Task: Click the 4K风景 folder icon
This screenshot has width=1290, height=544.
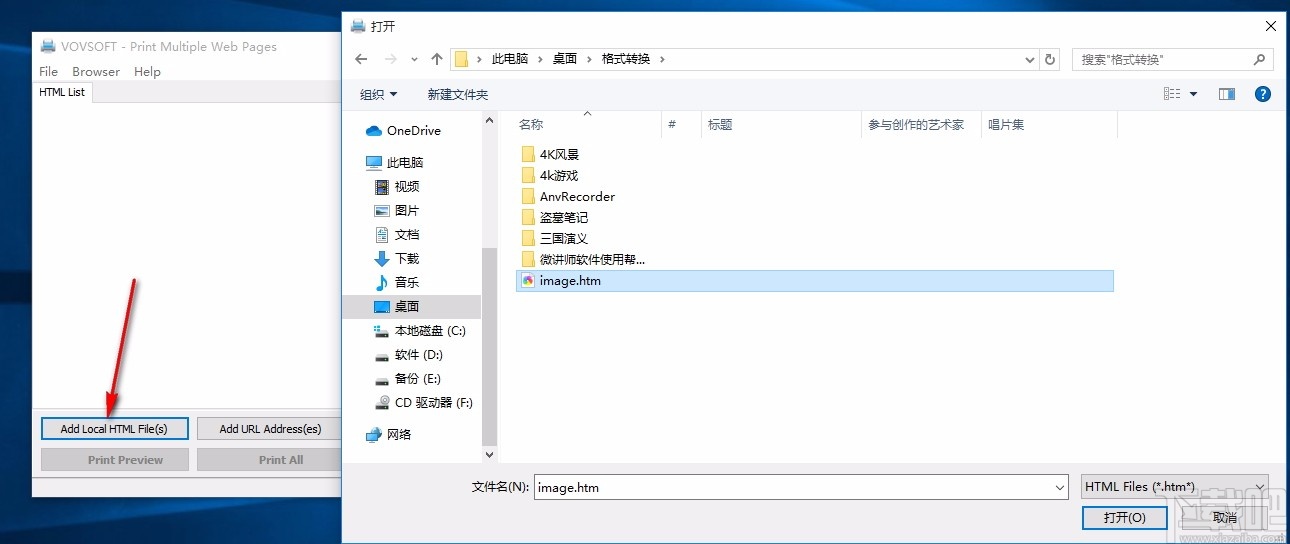Action: pos(528,155)
